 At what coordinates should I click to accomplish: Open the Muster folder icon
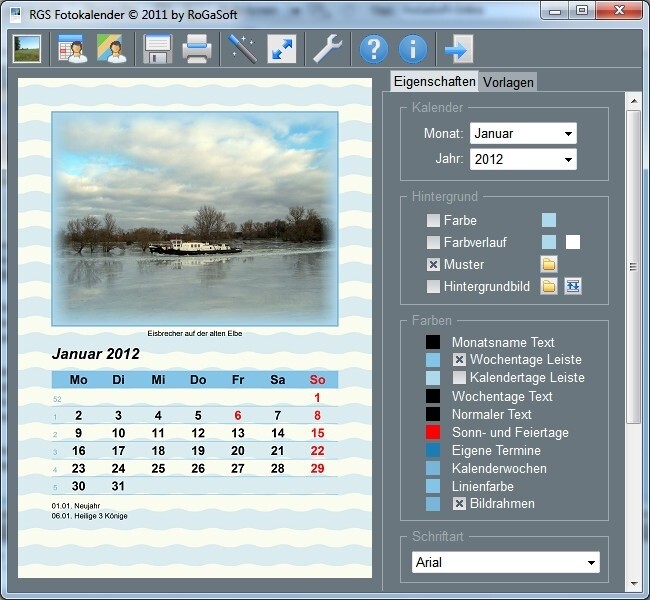click(x=549, y=264)
